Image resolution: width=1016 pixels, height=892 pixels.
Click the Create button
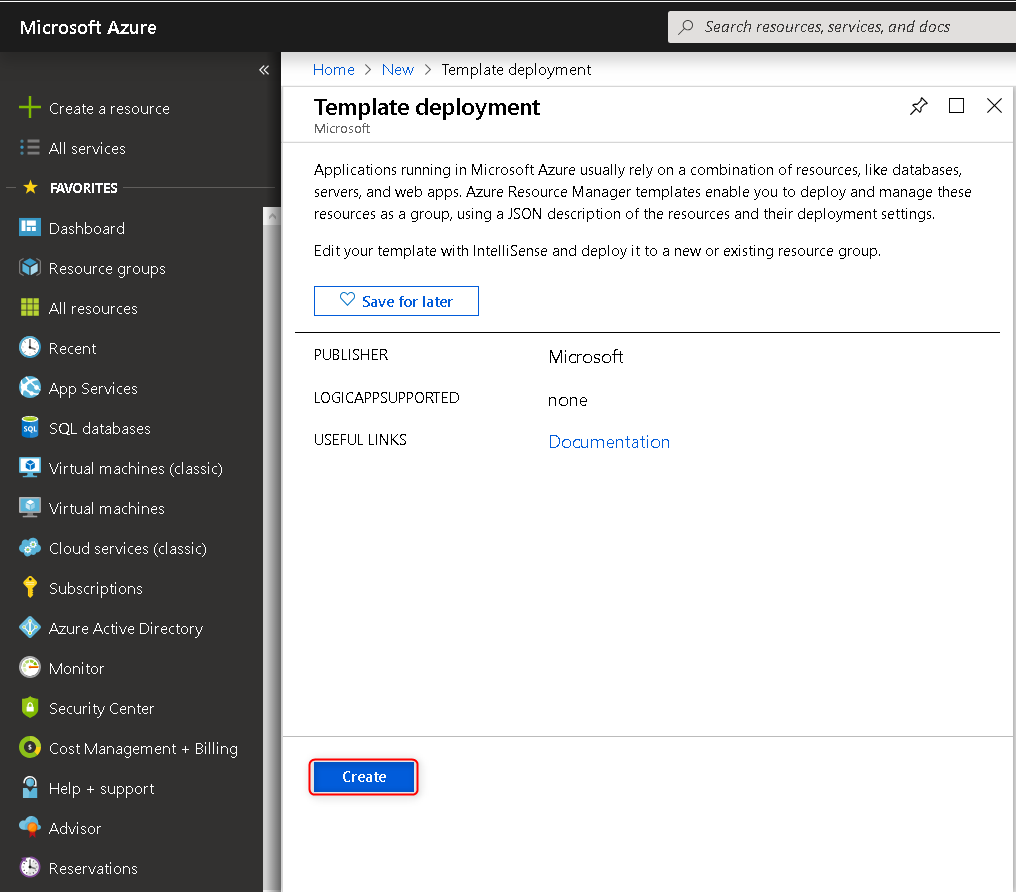pos(364,777)
